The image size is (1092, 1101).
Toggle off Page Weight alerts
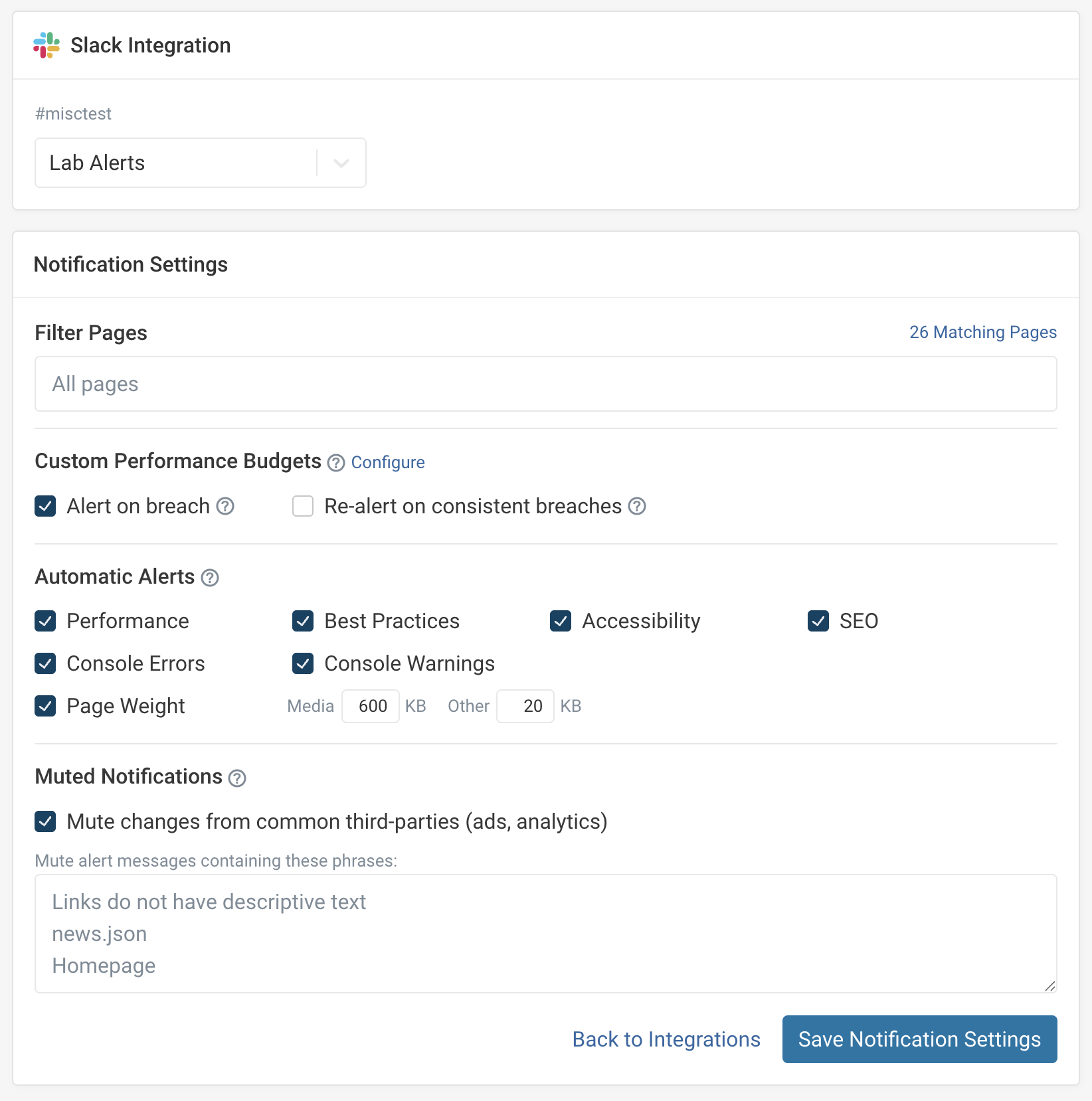click(45, 706)
